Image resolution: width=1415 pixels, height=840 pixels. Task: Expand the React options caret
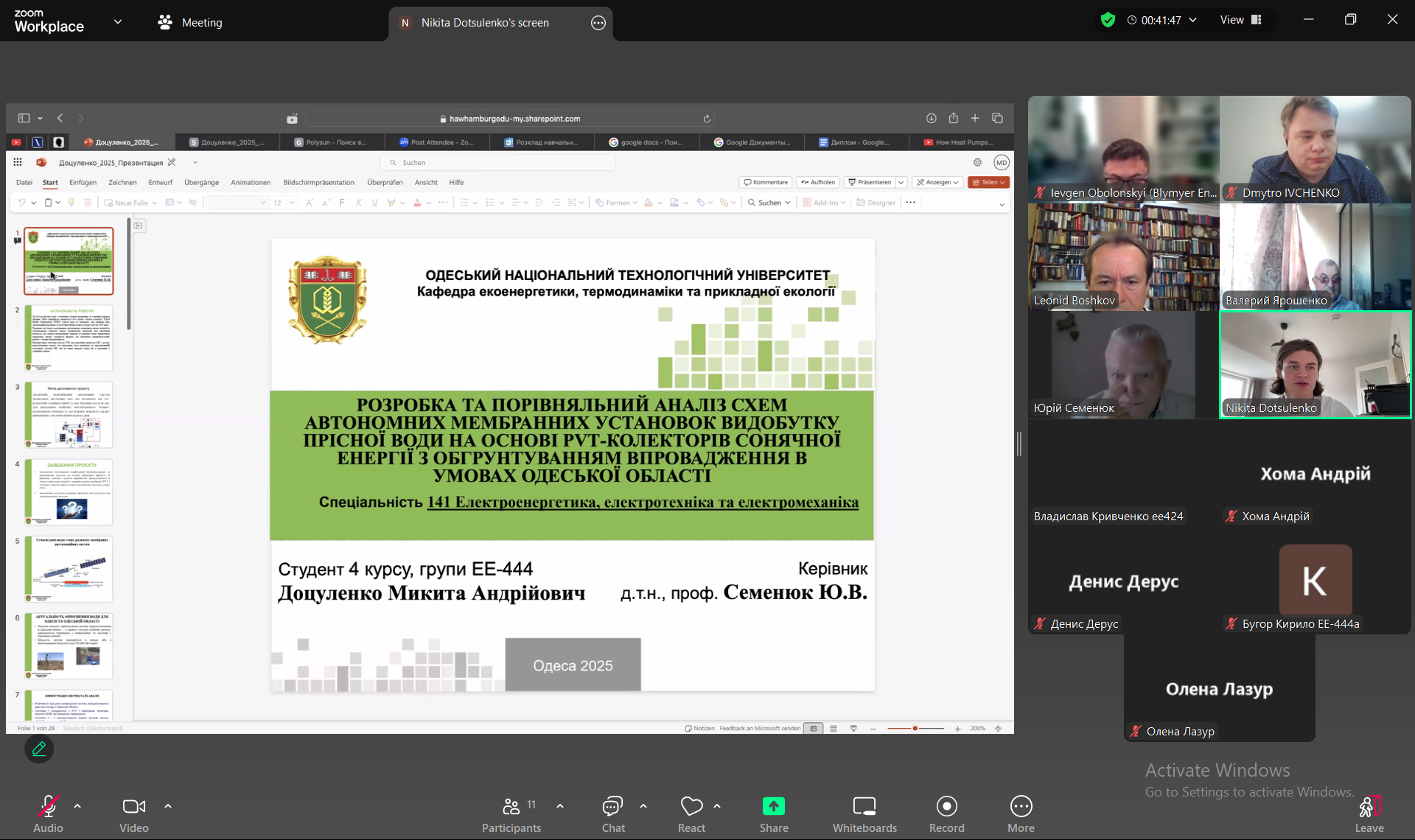(x=717, y=806)
